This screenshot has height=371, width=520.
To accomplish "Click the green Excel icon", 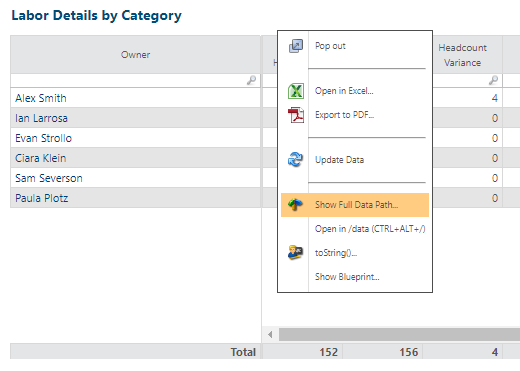I will [x=296, y=91].
